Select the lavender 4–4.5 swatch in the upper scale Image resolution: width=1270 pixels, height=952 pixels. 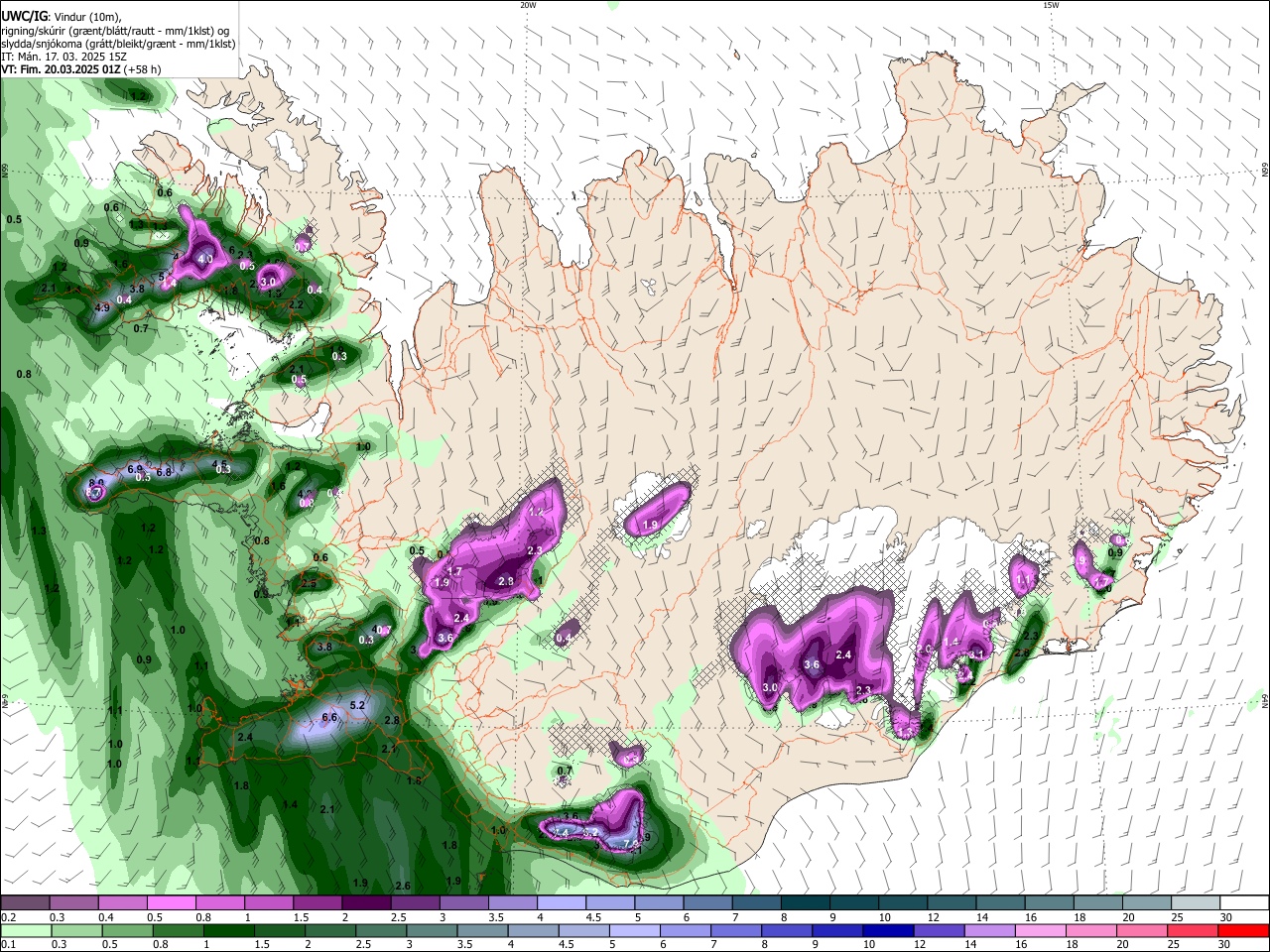pyautogui.click(x=562, y=903)
